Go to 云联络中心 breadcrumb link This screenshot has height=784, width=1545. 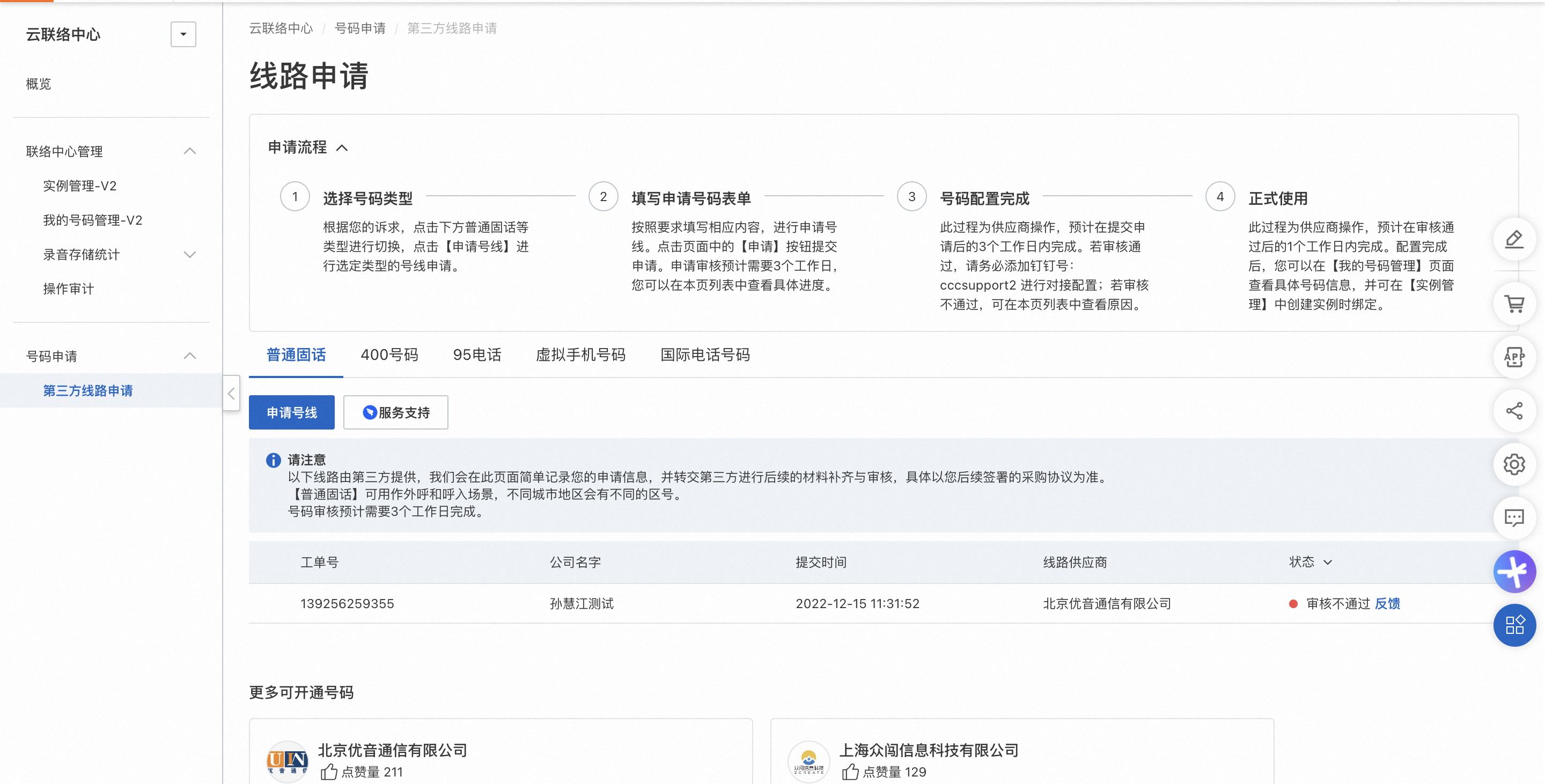click(x=281, y=28)
